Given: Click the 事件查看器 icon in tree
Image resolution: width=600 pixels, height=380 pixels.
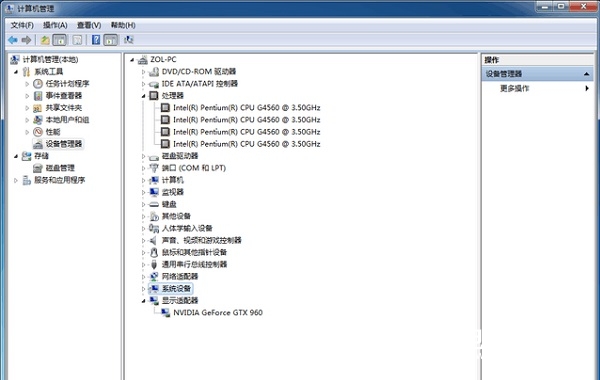Looking at the screenshot, I should tap(38, 96).
